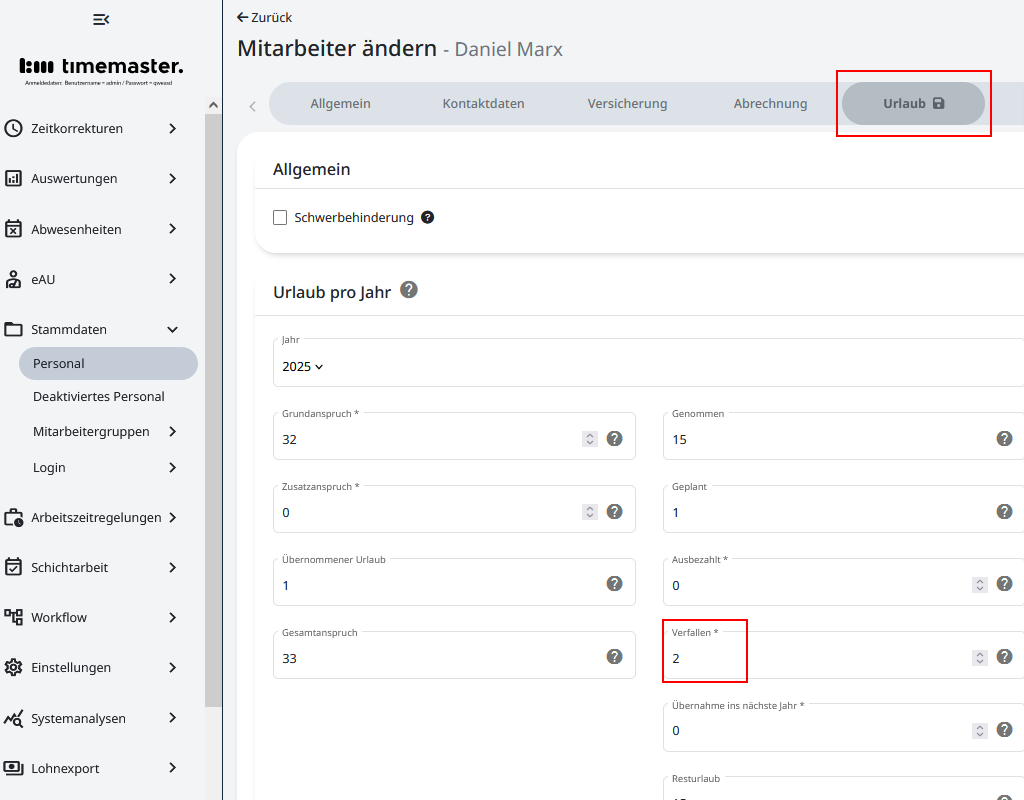Image resolution: width=1024 pixels, height=800 pixels.
Task: Collapse the sidebar with the hamburger icon
Action: (x=100, y=19)
